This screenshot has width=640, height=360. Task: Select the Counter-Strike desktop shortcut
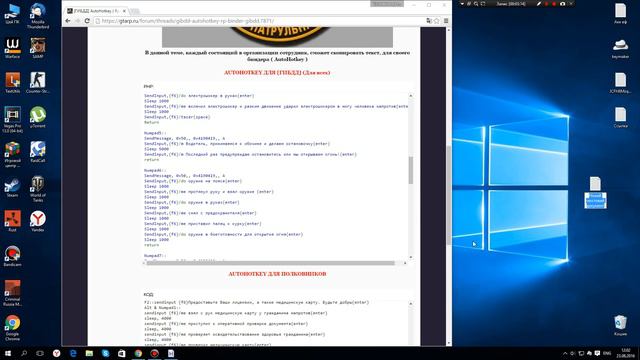pyautogui.click(x=38, y=83)
